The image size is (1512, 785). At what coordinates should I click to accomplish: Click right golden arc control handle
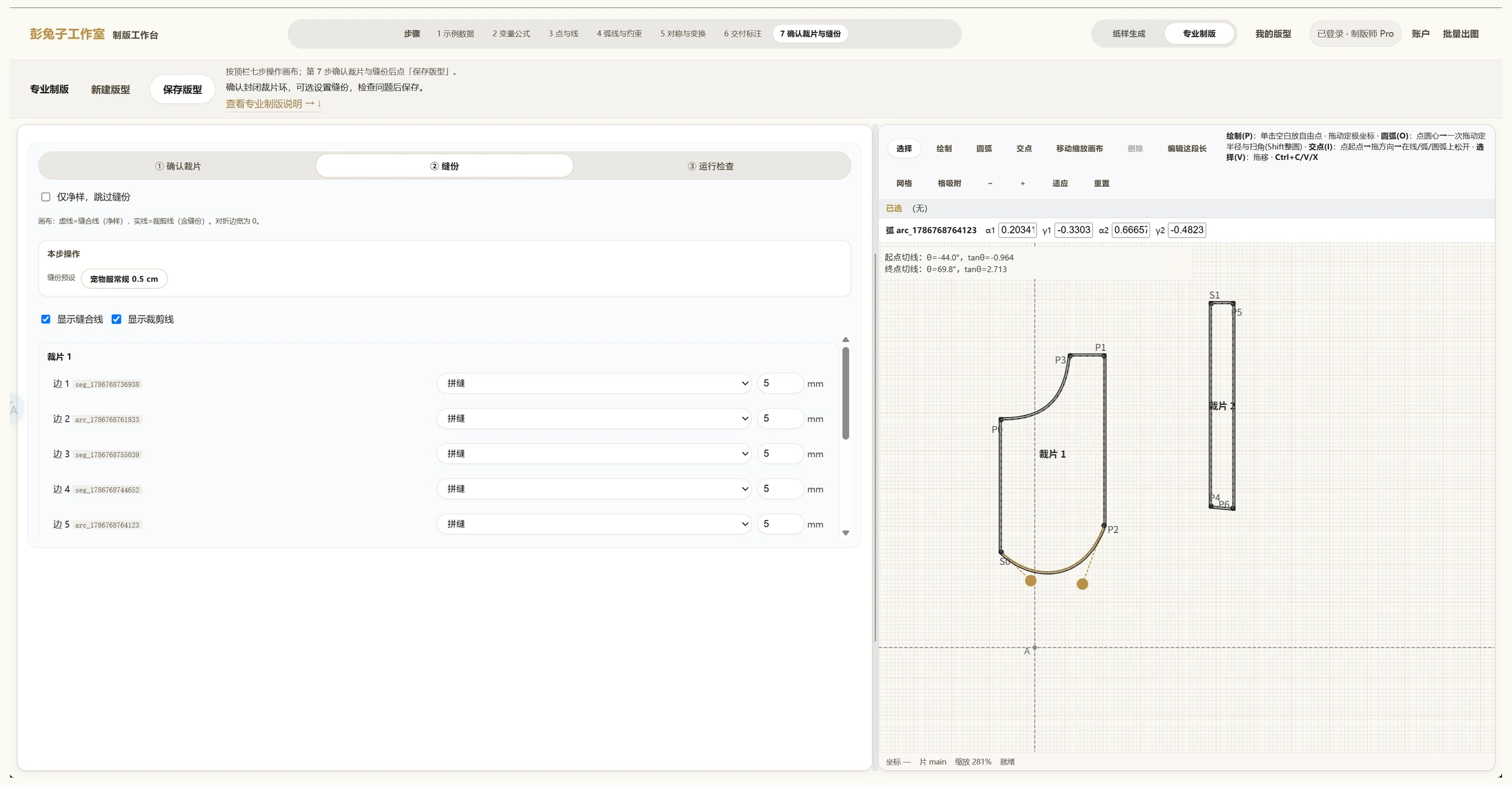[1082, 584]
